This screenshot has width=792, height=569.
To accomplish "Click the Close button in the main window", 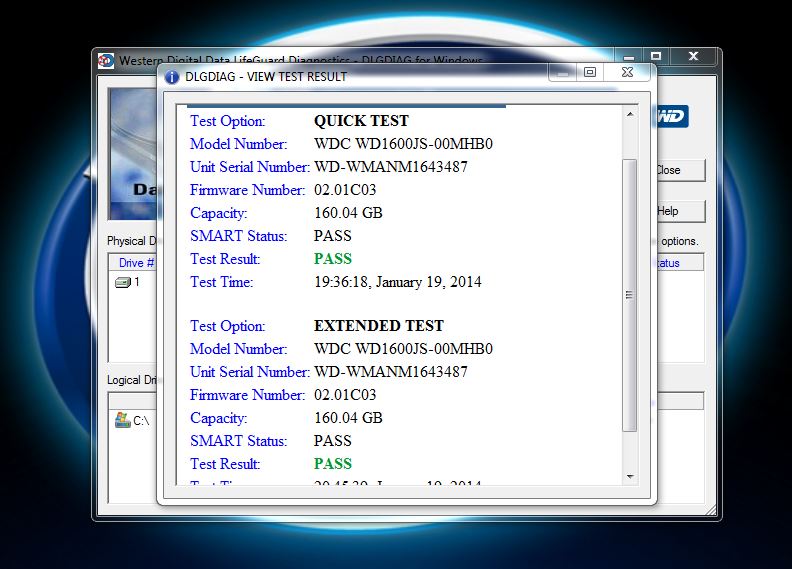I will 680,170.
